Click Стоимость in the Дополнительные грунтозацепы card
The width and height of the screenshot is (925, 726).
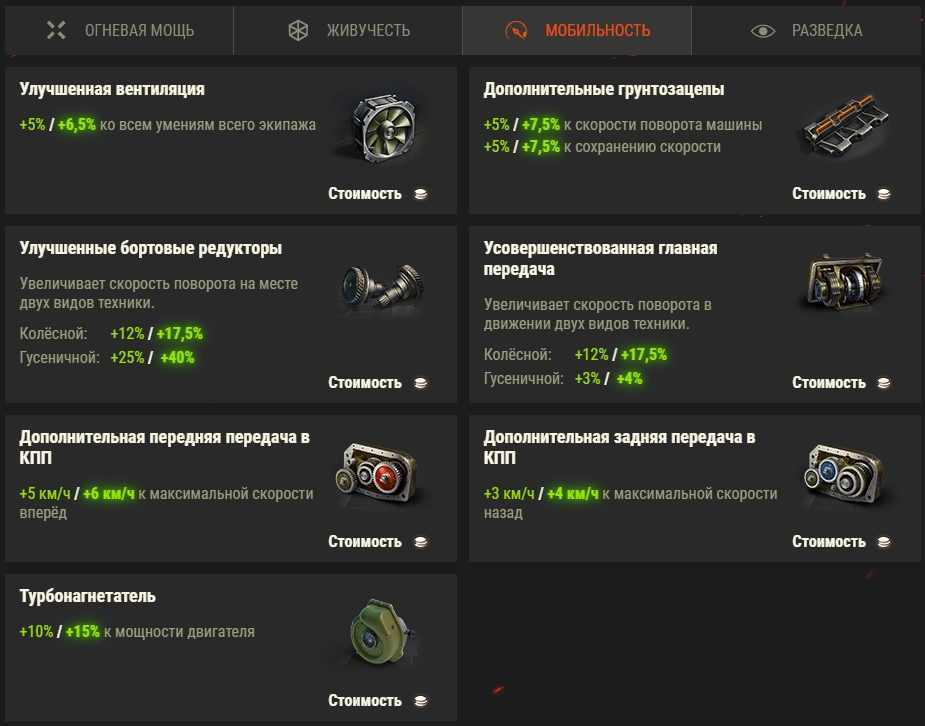(829, 194)
